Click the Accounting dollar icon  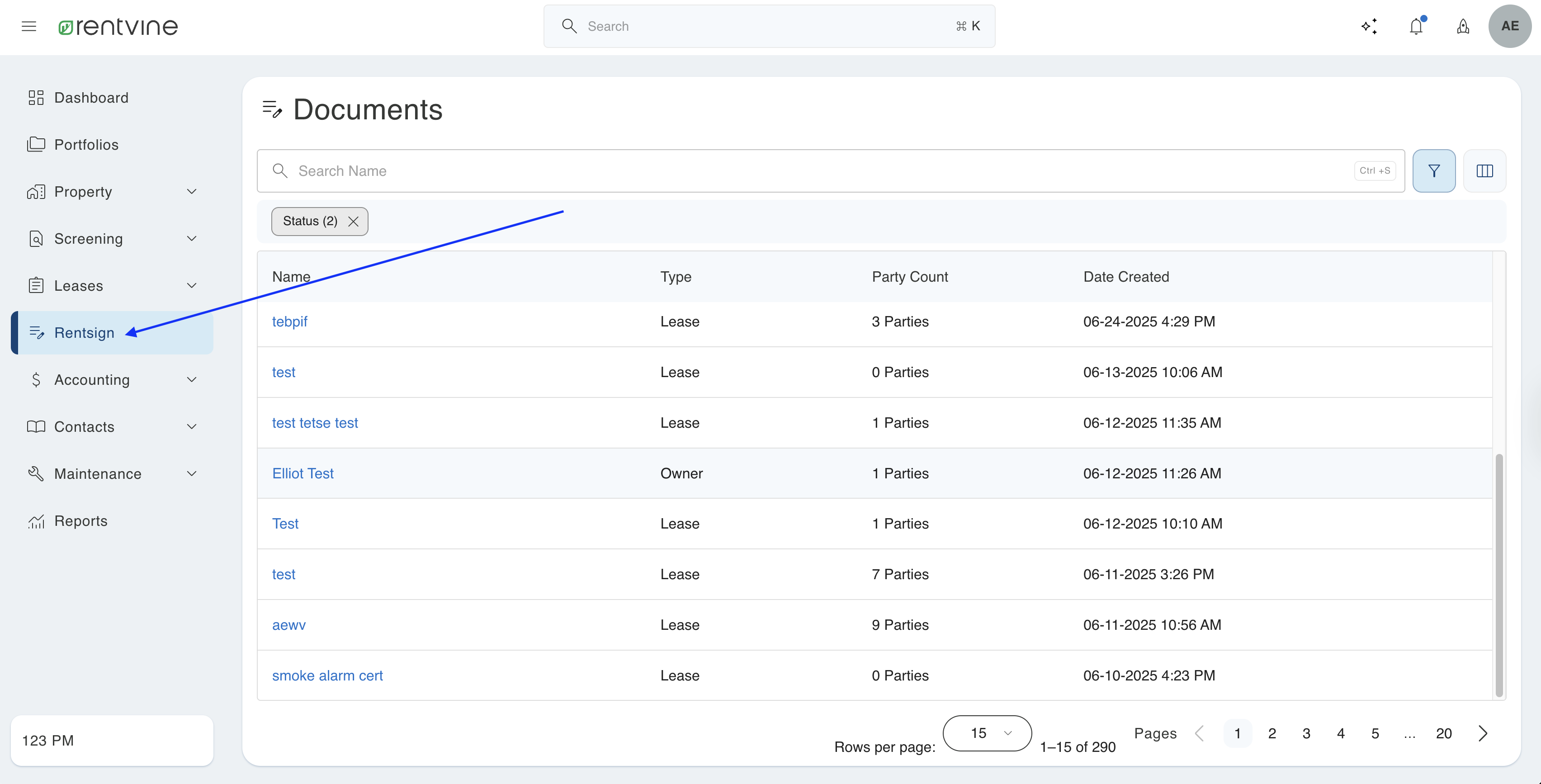(36, 380)
